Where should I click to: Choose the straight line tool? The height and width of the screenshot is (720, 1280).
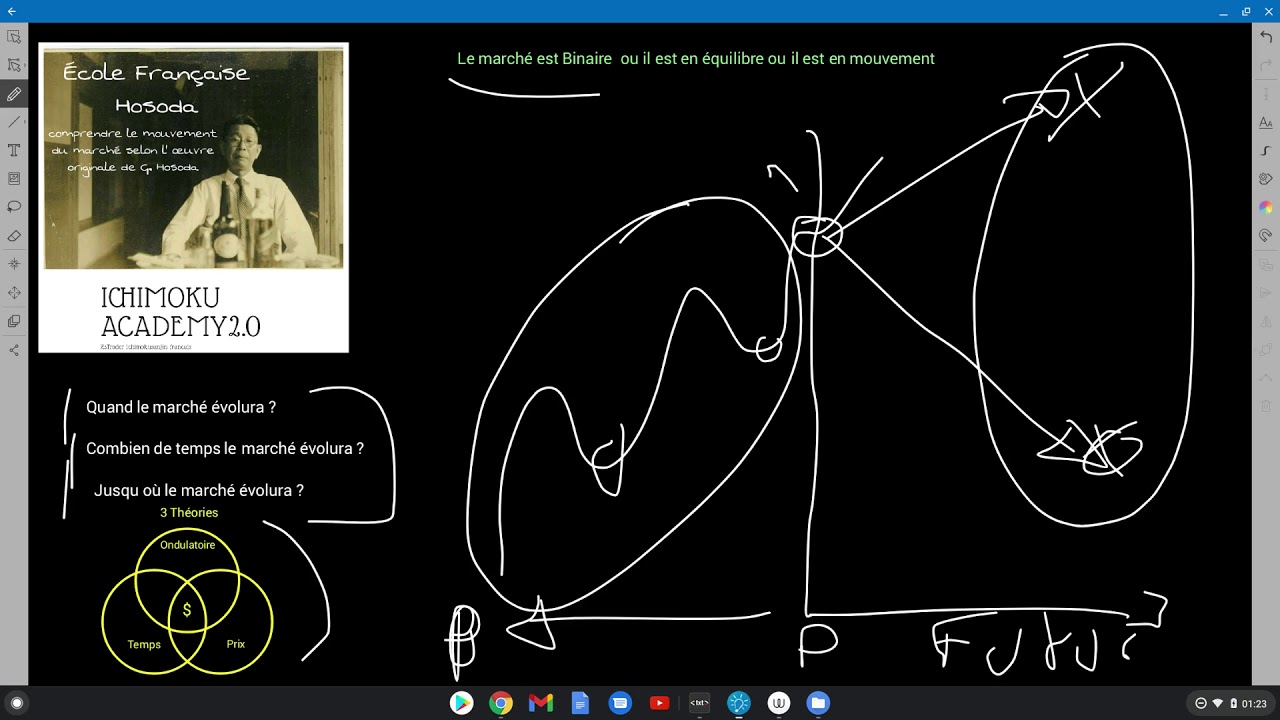click(x=14, y=122)
